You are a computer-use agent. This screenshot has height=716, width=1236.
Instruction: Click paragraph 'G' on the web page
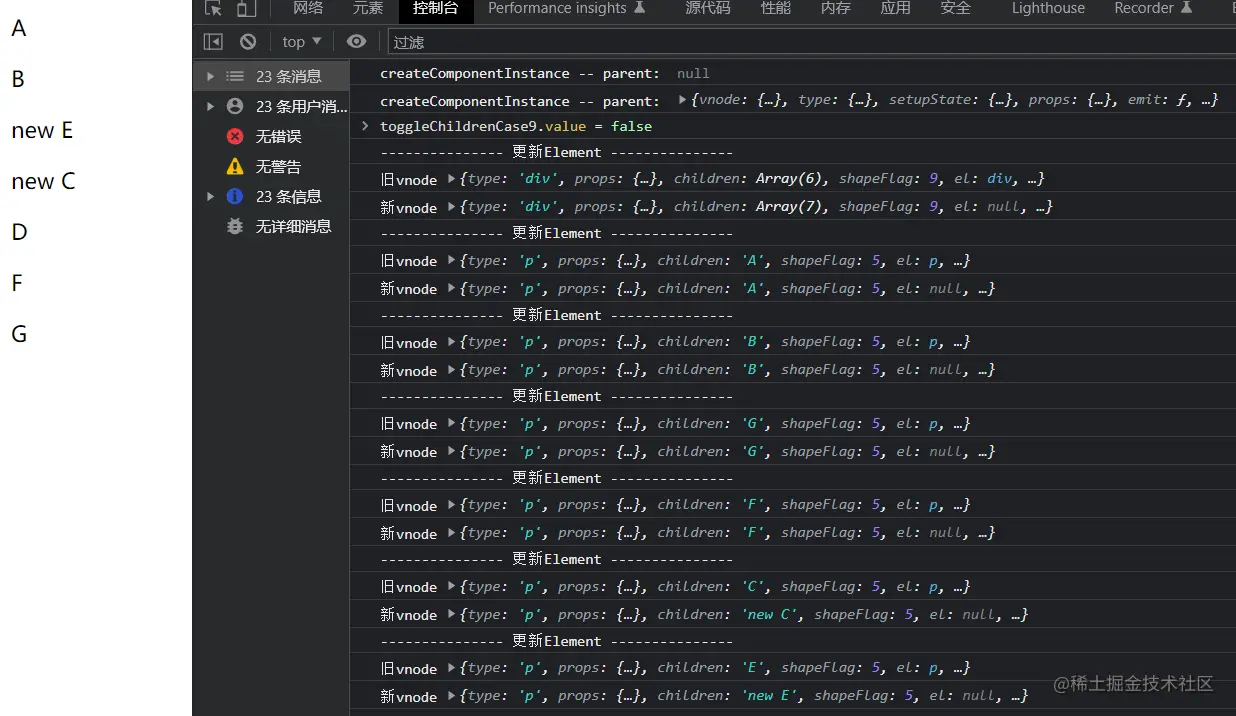click(19, 334)
